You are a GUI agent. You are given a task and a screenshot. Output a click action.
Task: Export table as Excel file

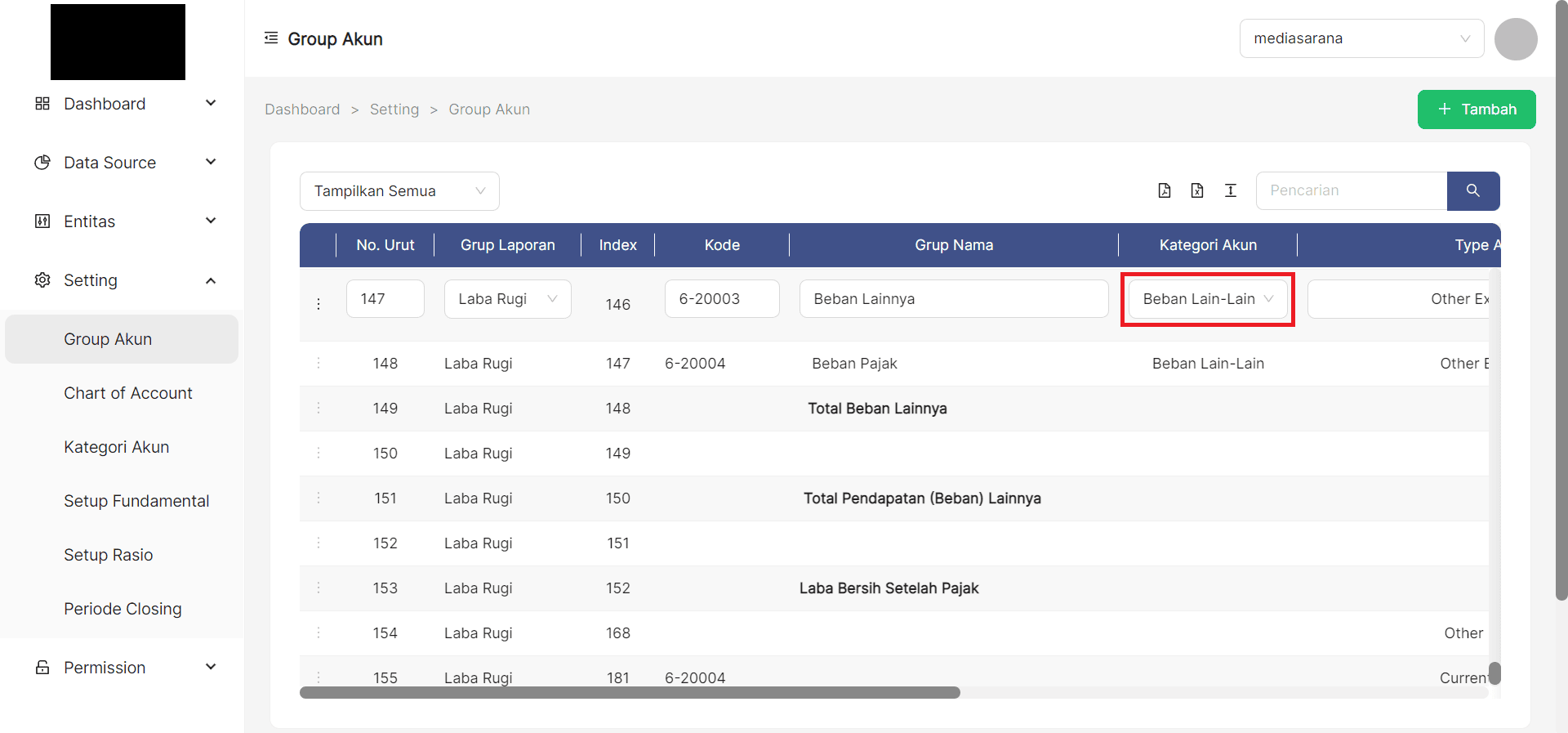click(1197, 190)
